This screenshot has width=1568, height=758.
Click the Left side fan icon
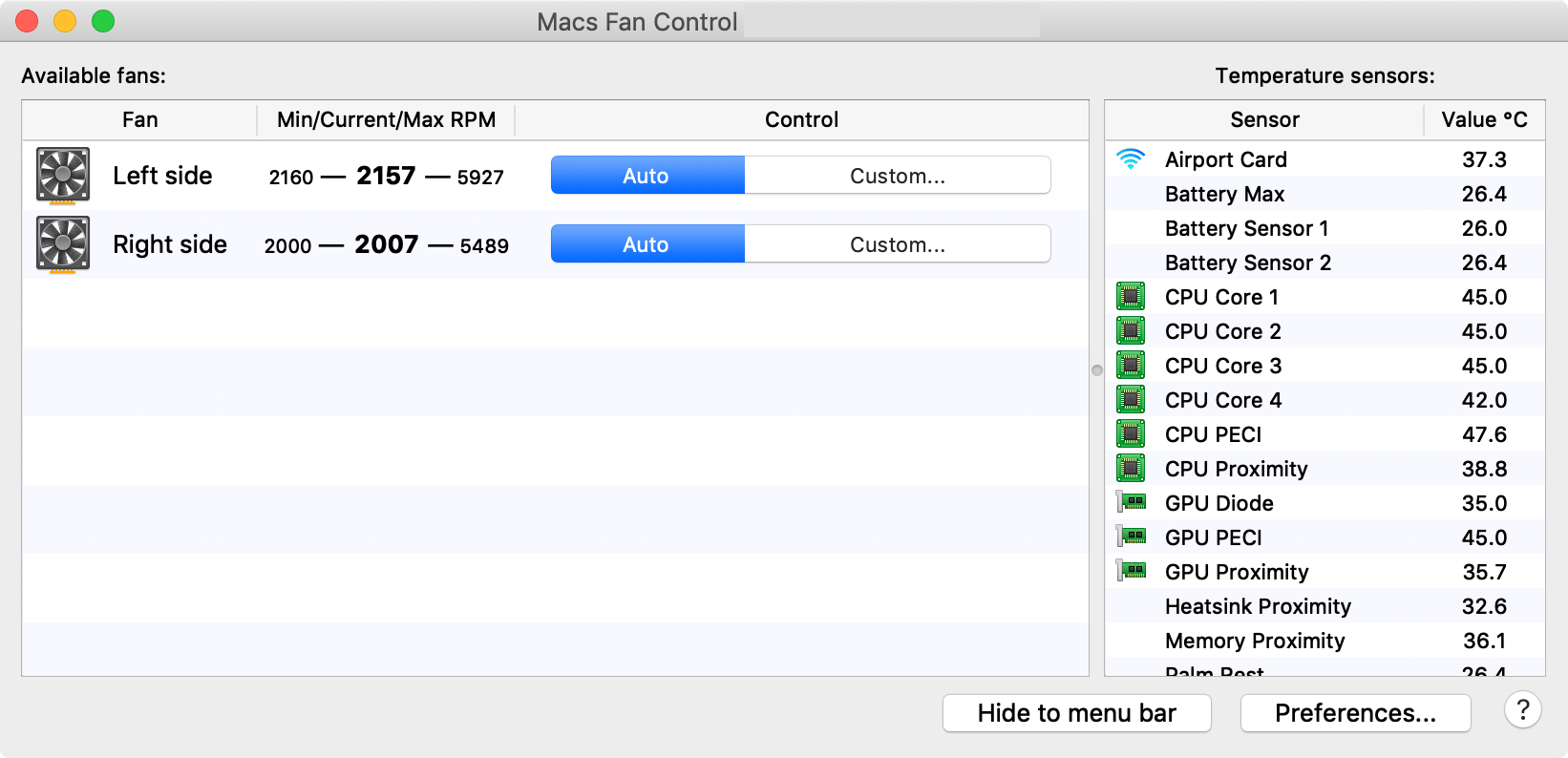pyautogui.click(x=63, y=176)
